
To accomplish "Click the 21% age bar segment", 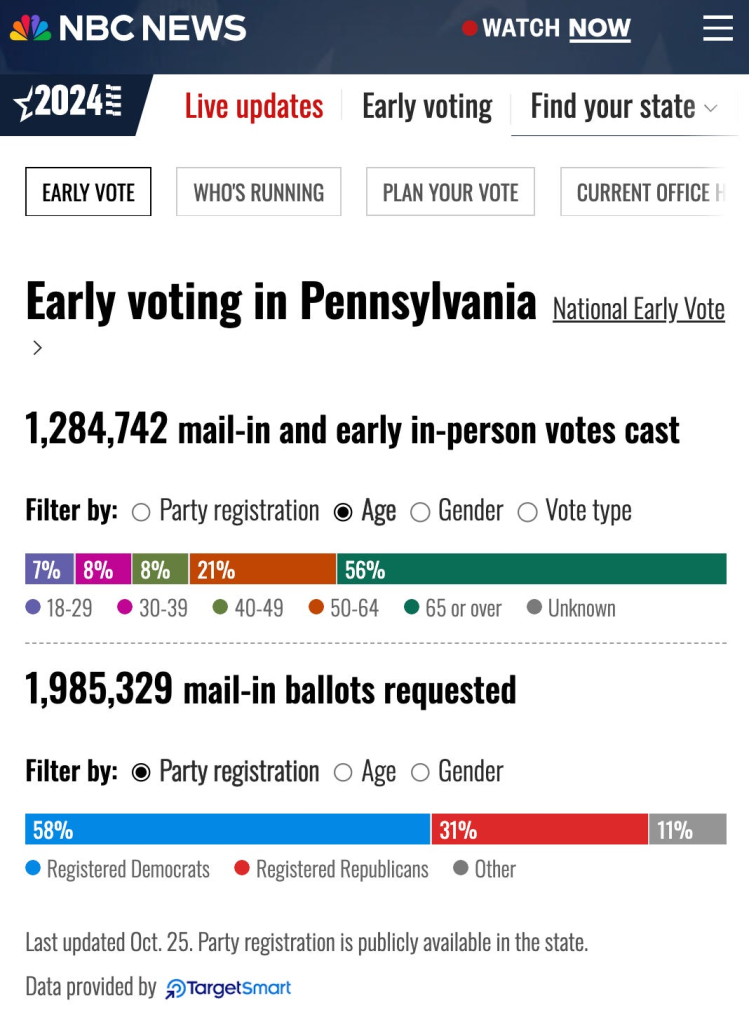I will (x=265, y=568).
